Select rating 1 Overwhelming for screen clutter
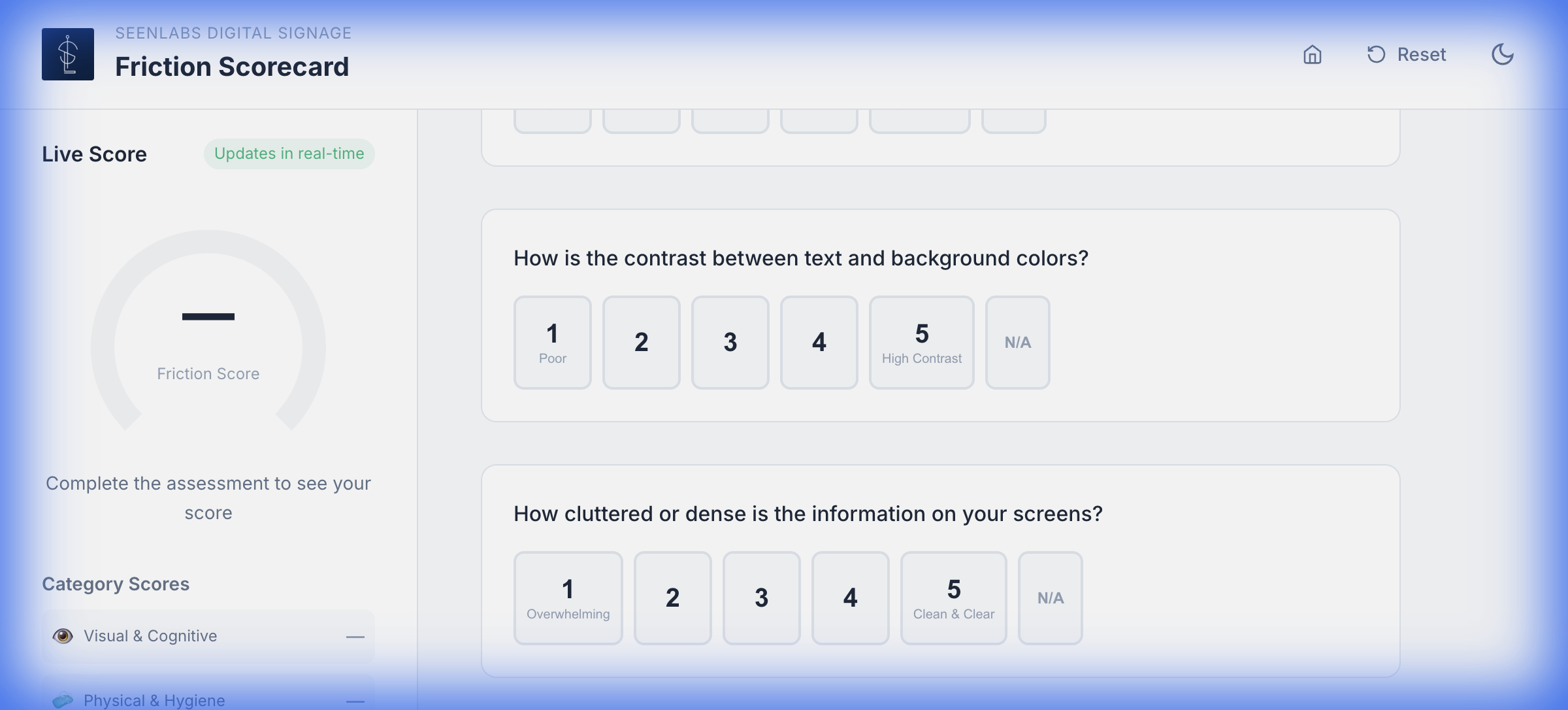The height and width of the screenshot is (710, 1568). (x=567, y=597)
